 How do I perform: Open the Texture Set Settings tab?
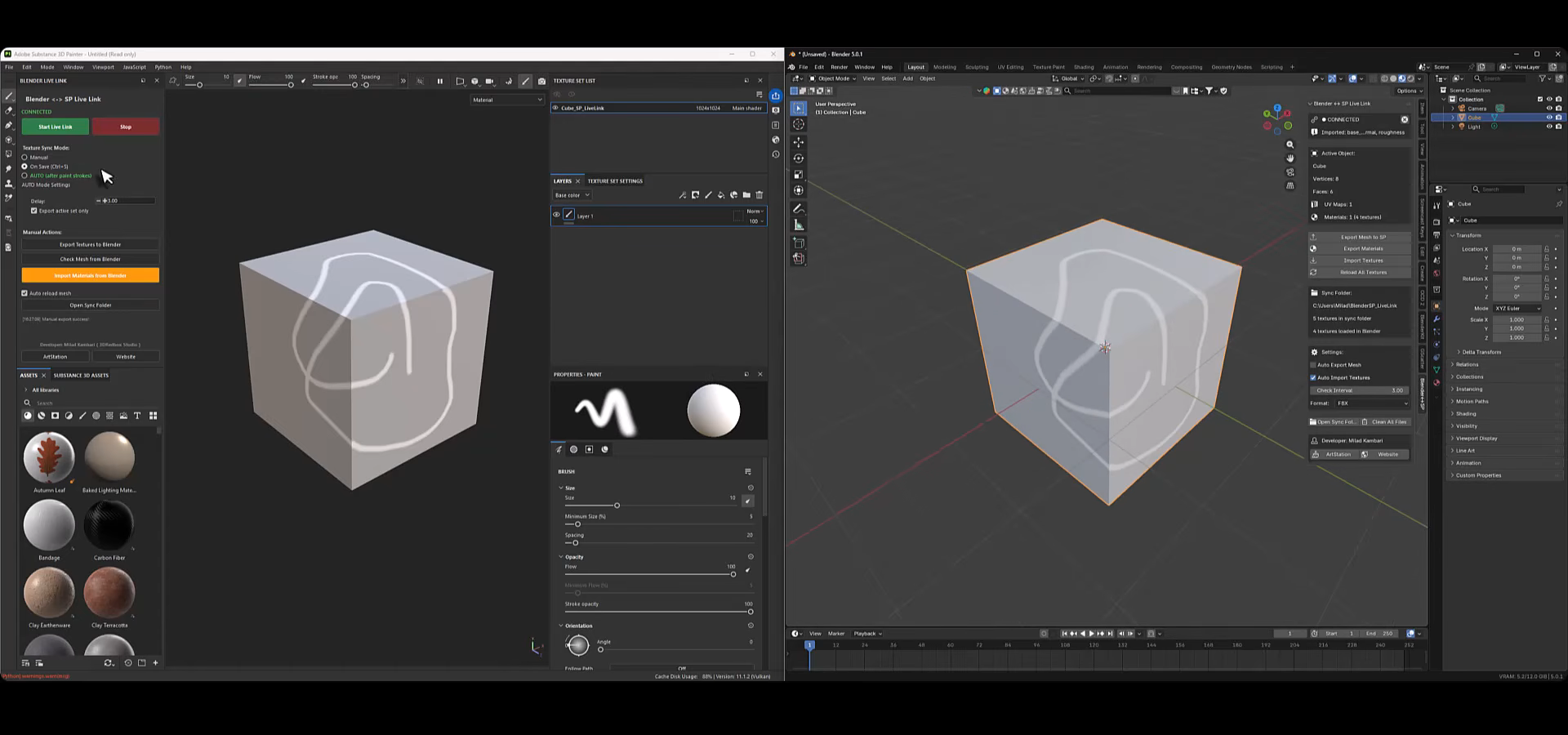pos(615,181)
